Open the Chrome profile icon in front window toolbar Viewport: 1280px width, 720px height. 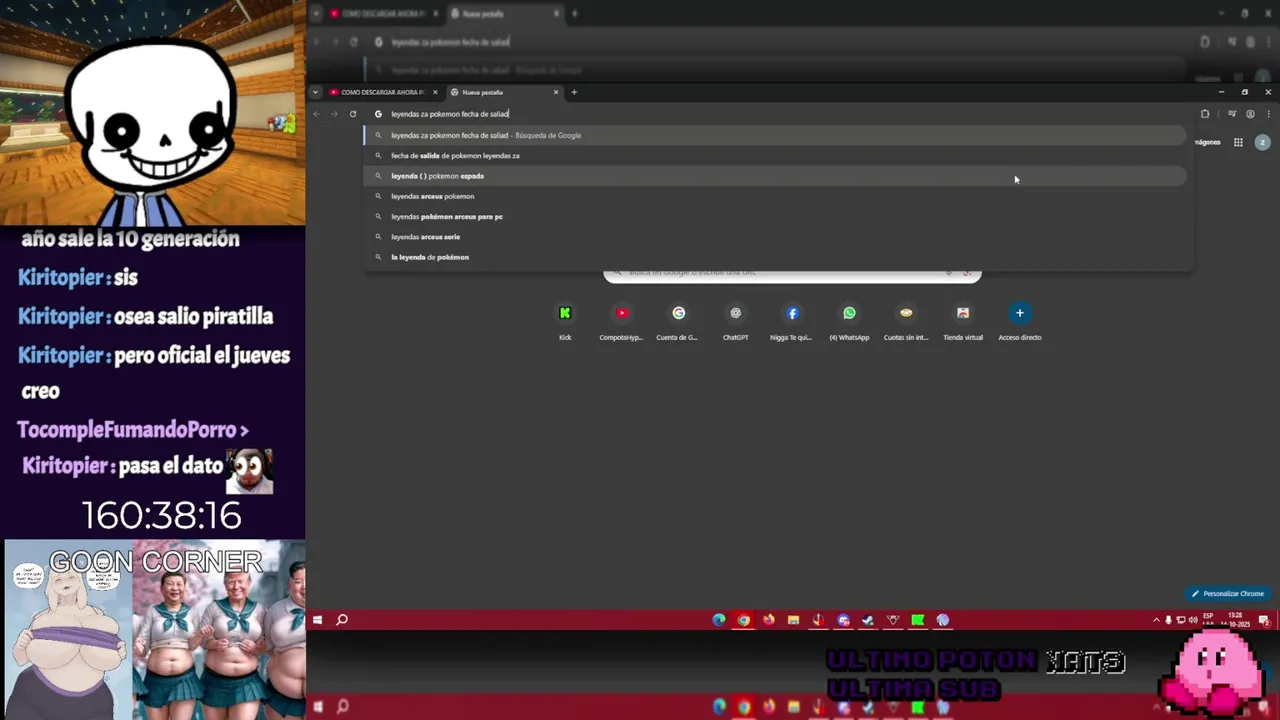pyautogui.click(x=1250, y=114)
